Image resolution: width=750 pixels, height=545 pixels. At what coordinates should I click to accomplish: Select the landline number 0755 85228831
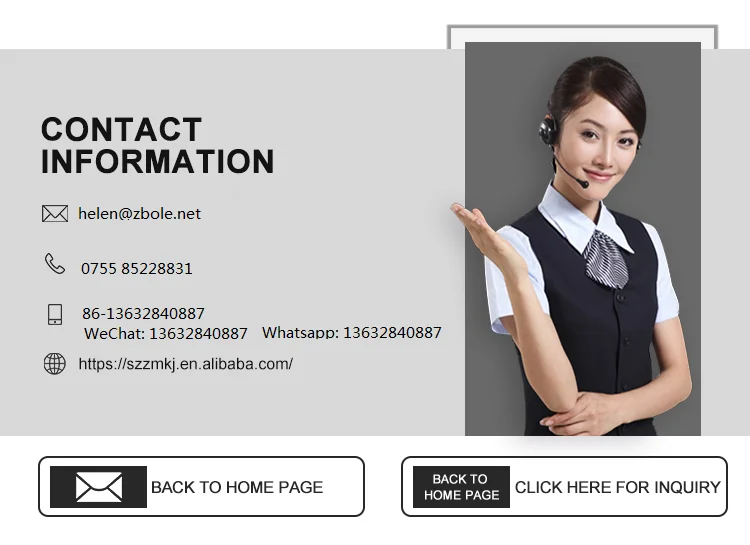(137, 268)
